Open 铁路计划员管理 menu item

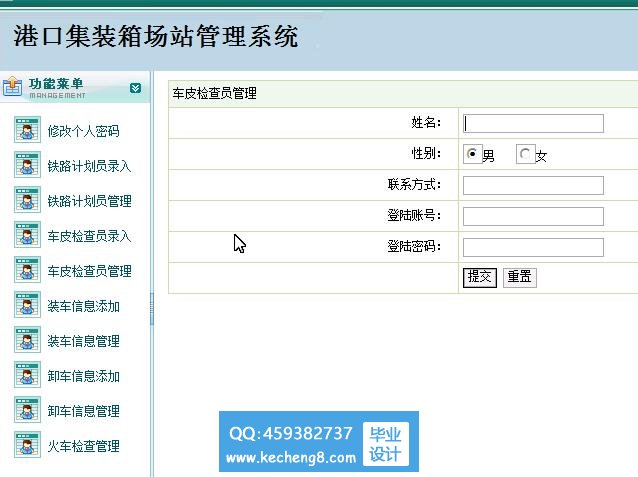(x=90, y=201)
